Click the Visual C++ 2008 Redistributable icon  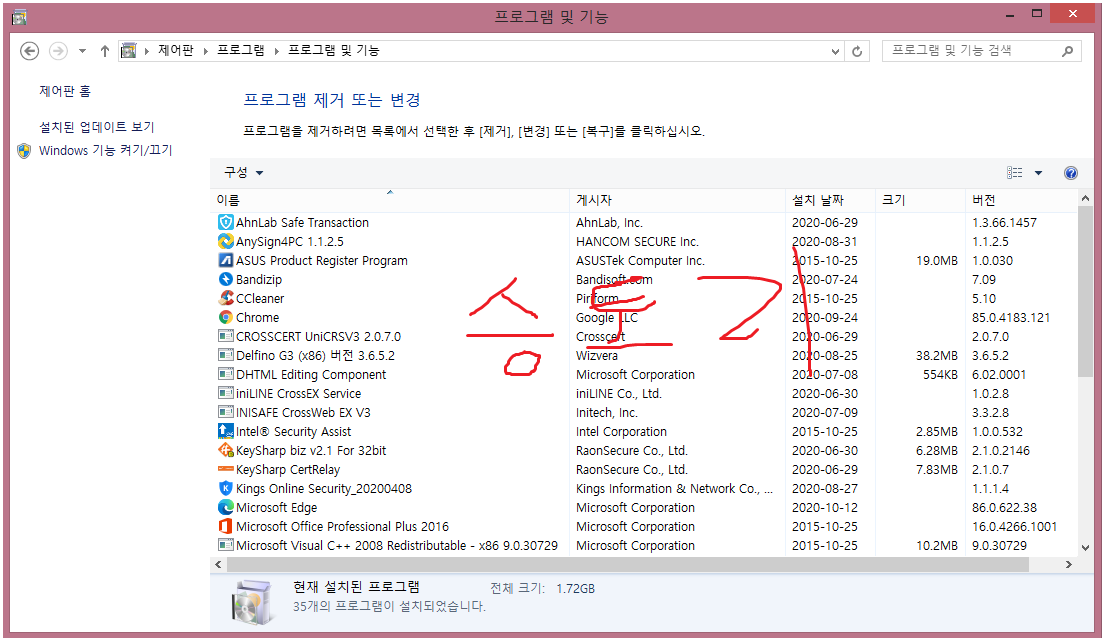pos(225,546)
